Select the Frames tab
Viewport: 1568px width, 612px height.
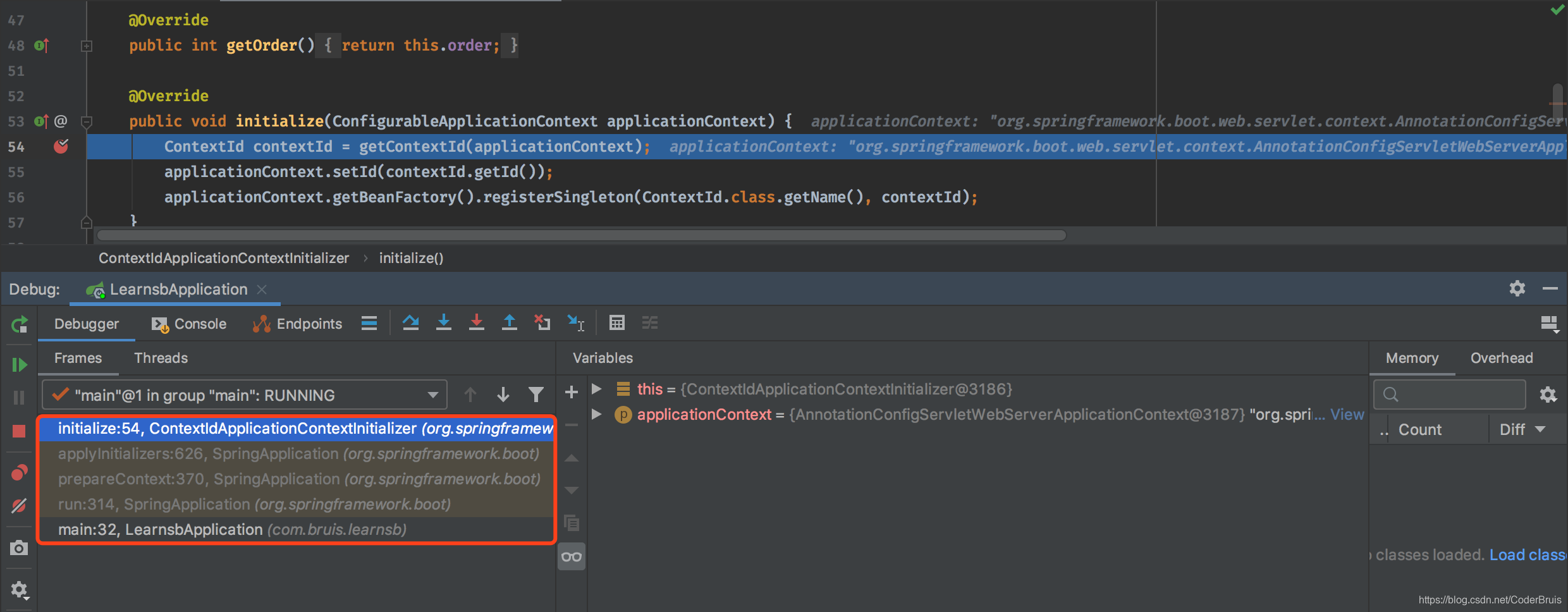click(x=78, y=358)
